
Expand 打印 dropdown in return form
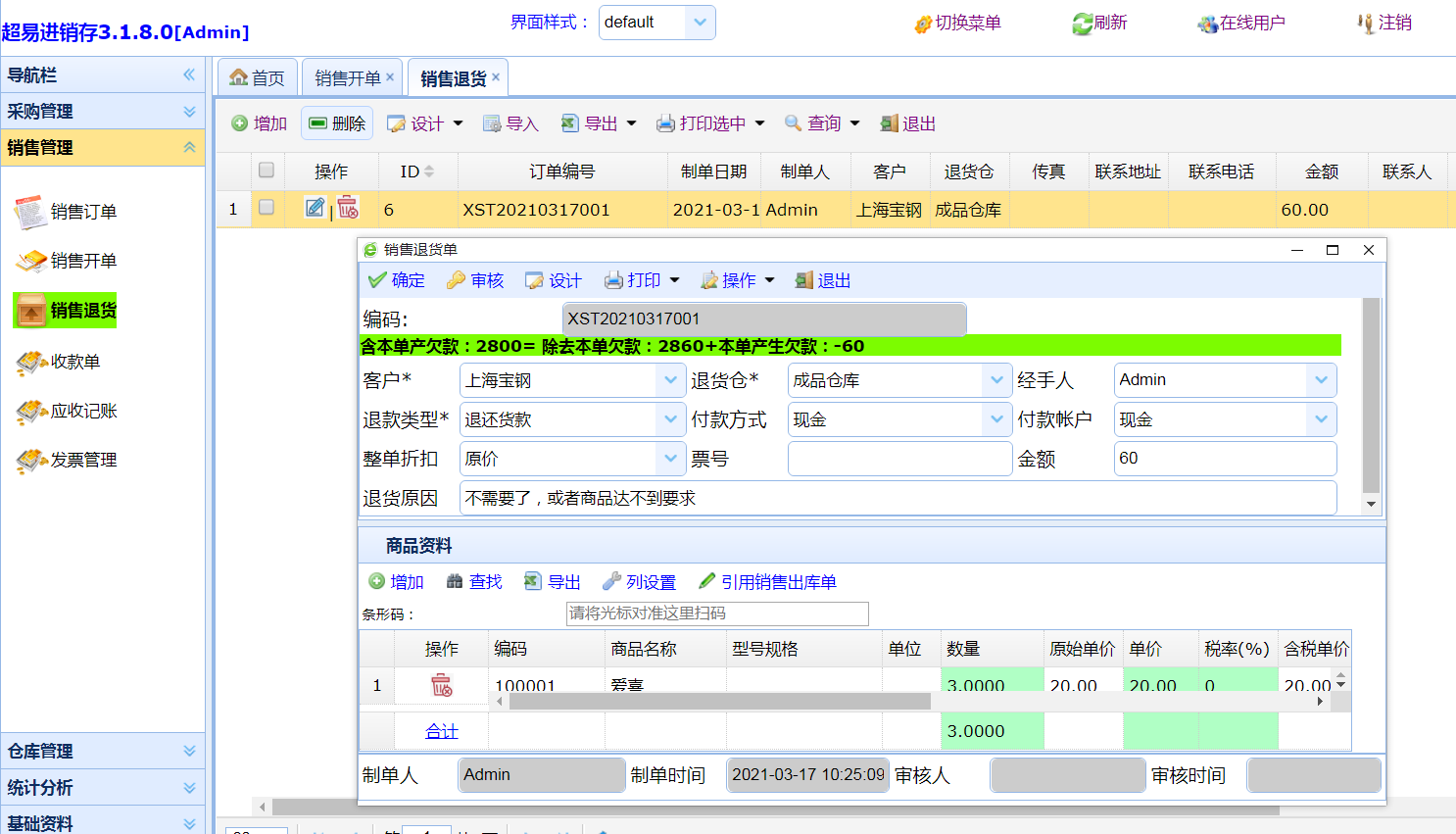tap(674, 280)
